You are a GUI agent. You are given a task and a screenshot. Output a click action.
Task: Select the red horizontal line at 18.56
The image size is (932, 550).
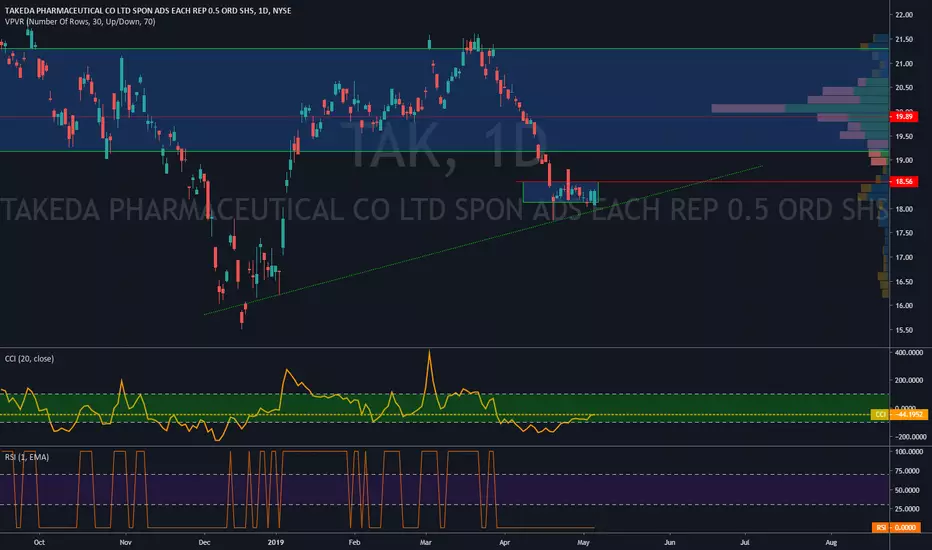[x=701, y=181]
